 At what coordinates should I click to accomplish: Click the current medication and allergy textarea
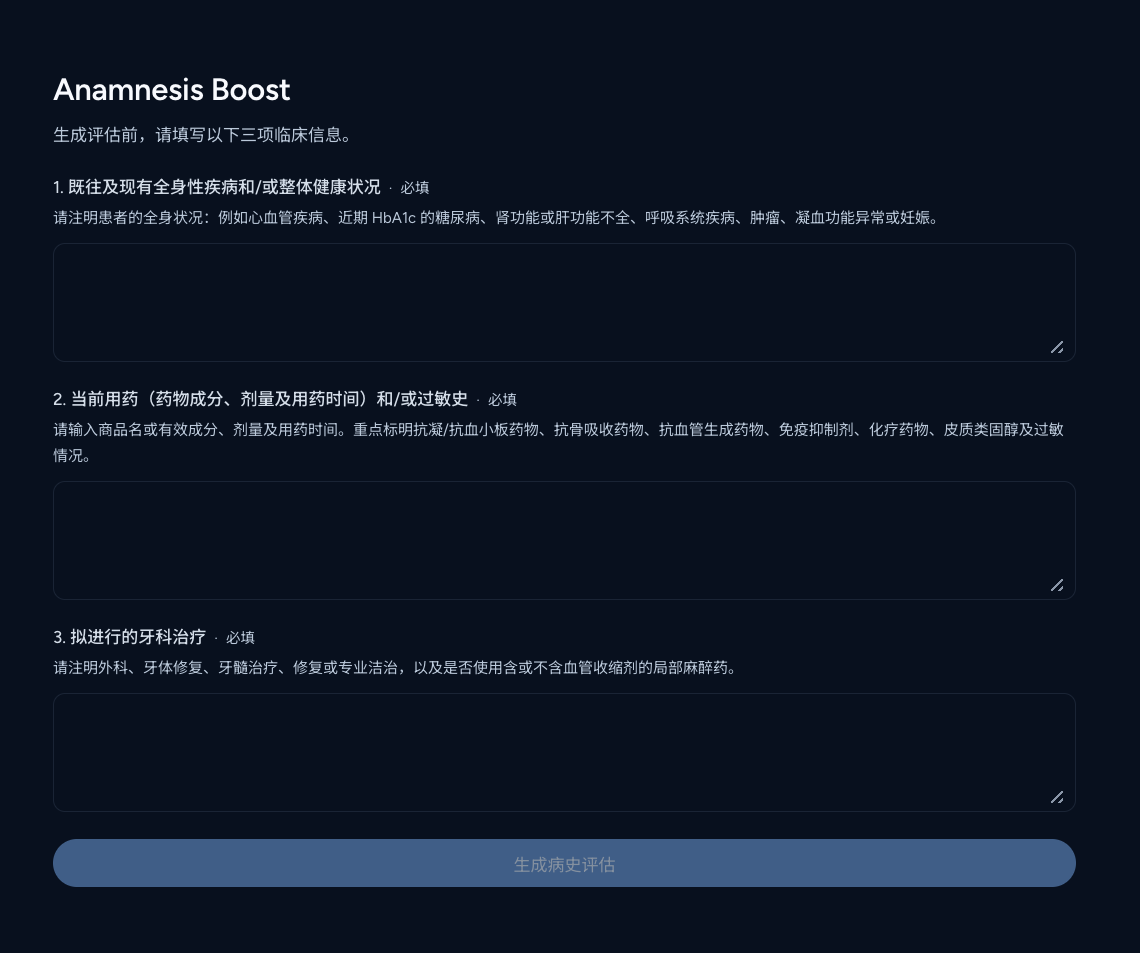pyautogui.click(x=564, y=540)
